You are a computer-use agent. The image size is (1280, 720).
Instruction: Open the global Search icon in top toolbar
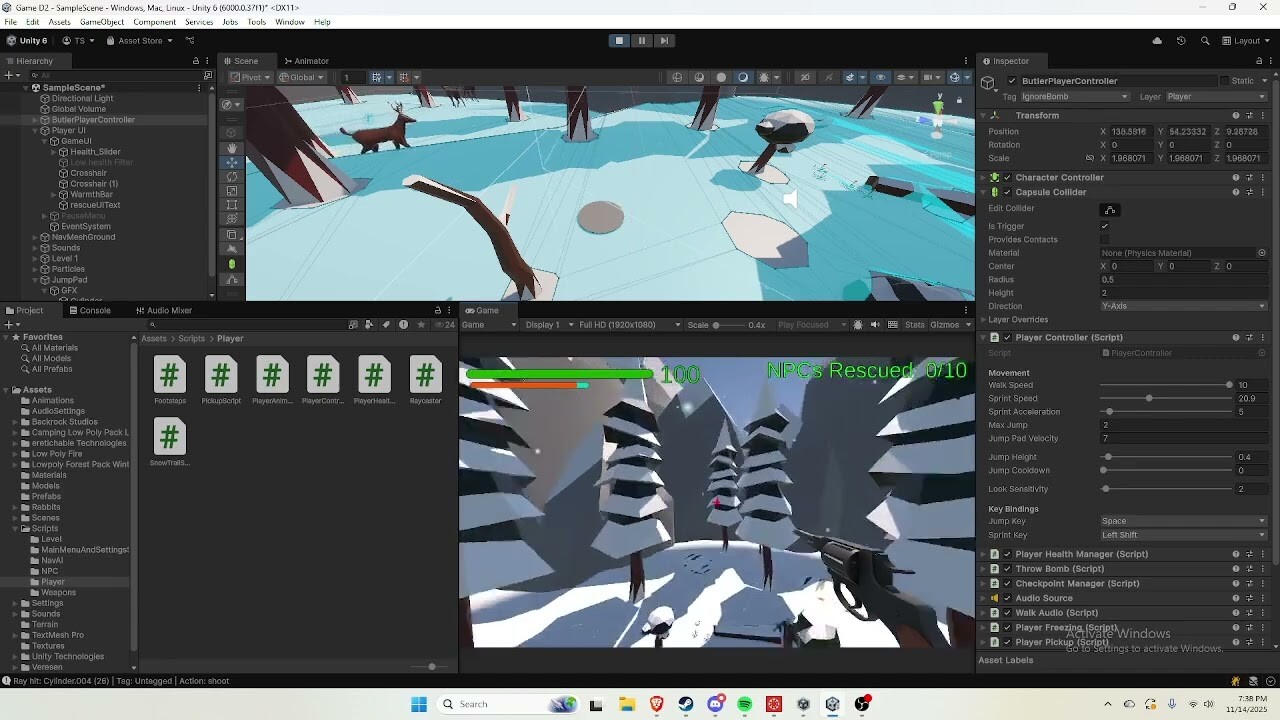[x=1205, y=41]
